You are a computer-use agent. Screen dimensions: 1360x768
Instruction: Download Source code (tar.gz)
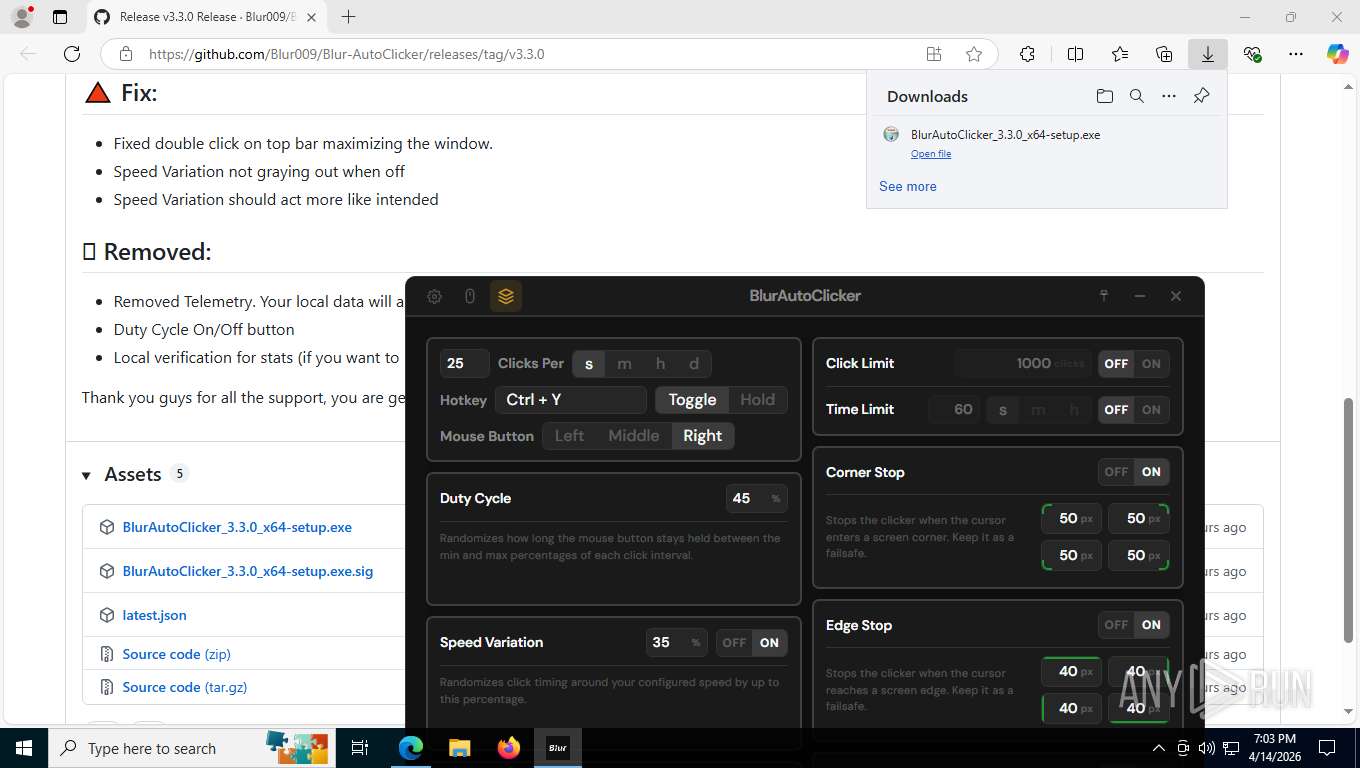pyautogui.click(x=185, y=687)
